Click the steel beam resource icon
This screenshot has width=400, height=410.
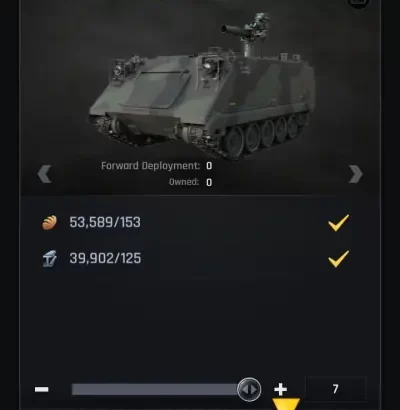tap(50, 259)
